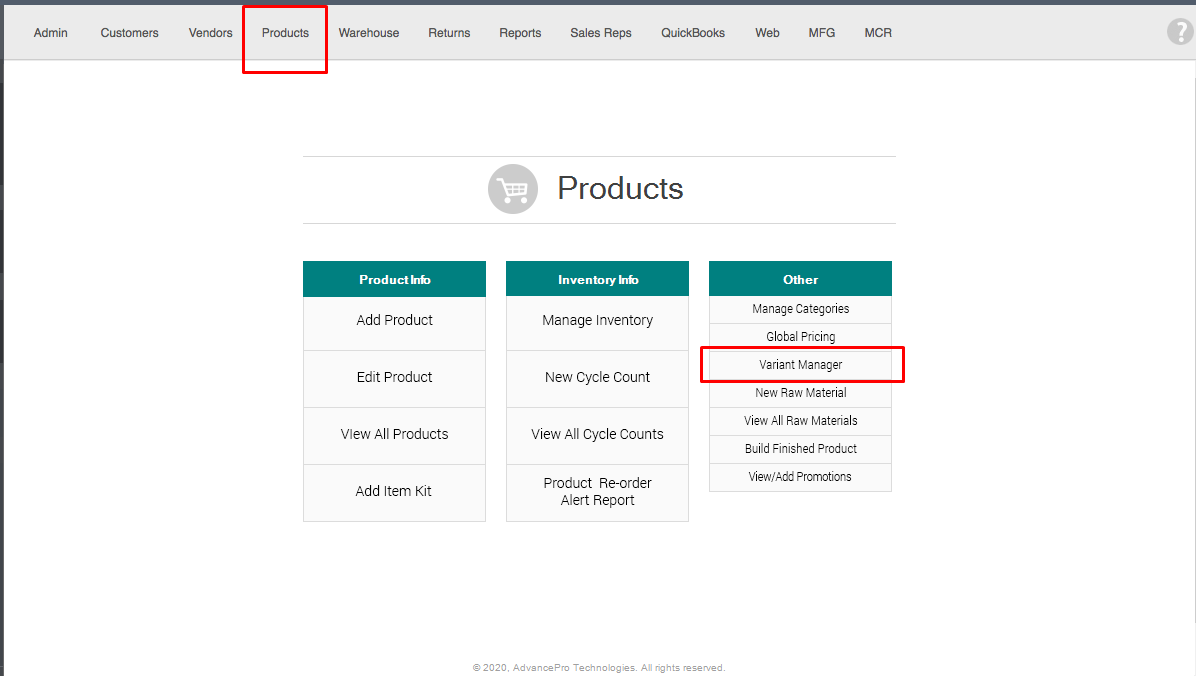
Task: Go to View/Add Promotions
Action: (800, 477)
